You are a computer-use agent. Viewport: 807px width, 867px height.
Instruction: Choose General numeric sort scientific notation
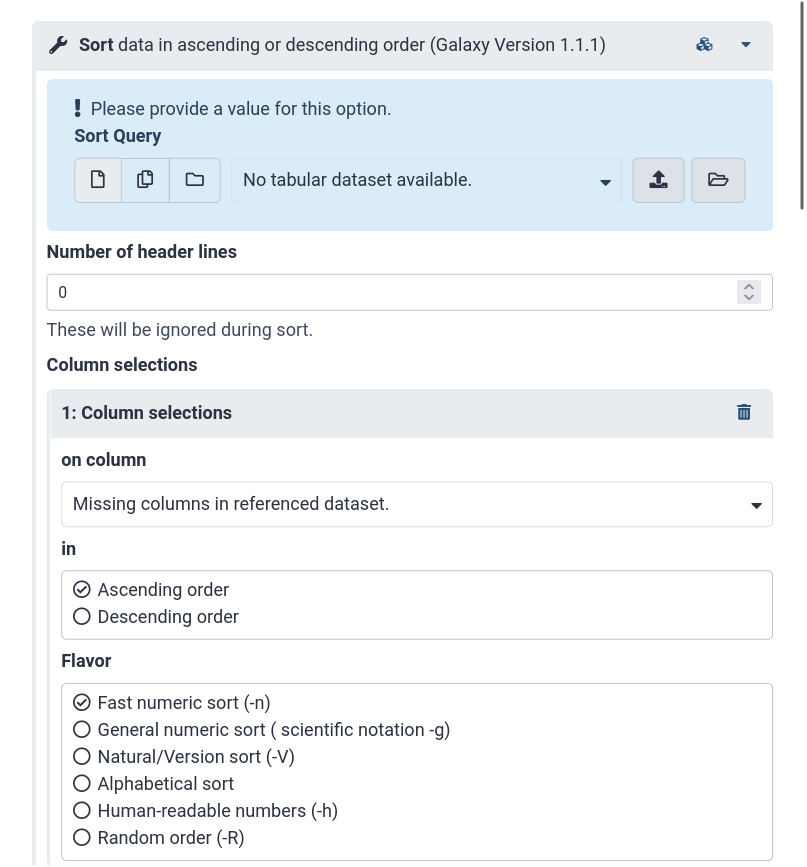point(82,729)
